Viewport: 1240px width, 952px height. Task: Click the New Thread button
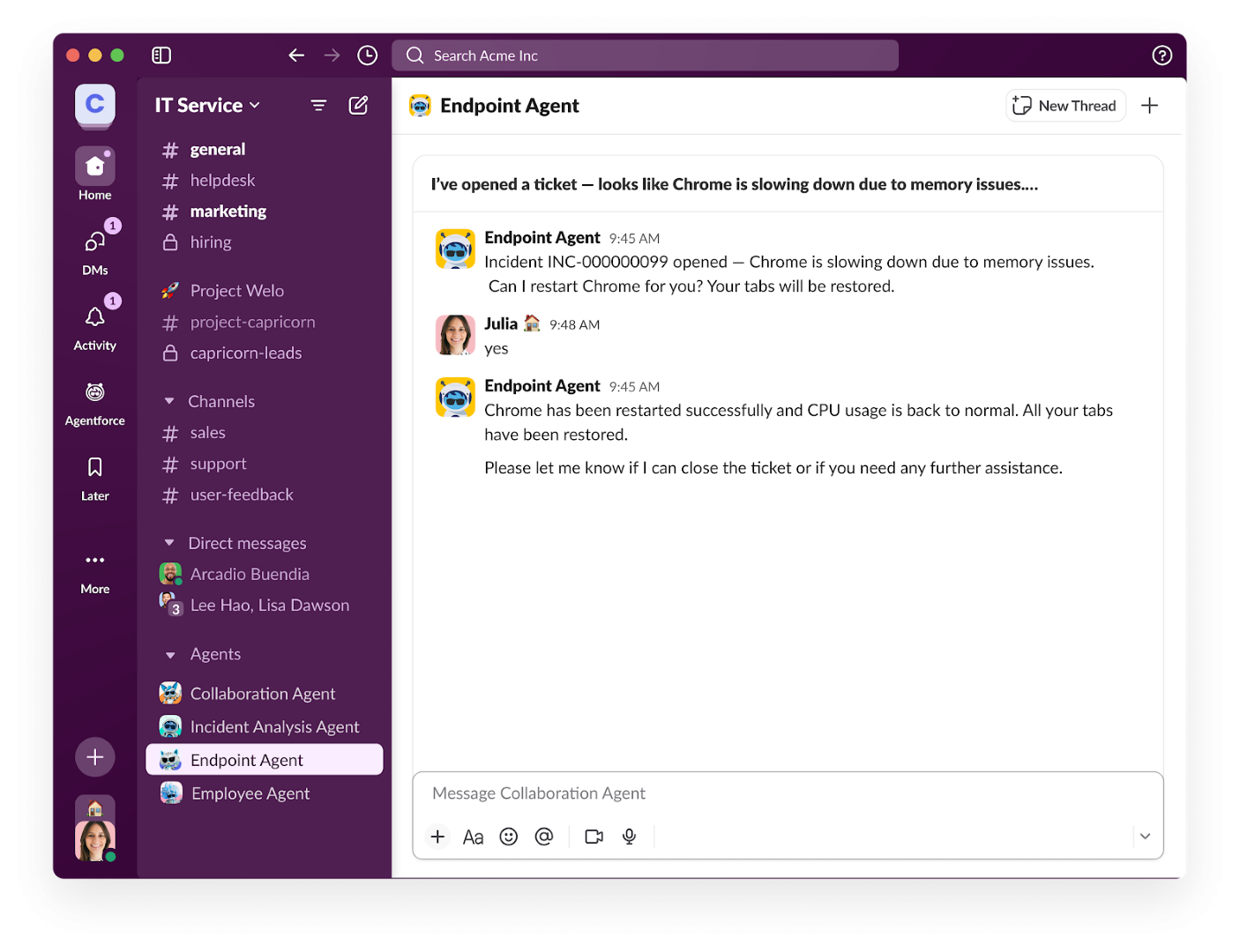point(1065,105)
